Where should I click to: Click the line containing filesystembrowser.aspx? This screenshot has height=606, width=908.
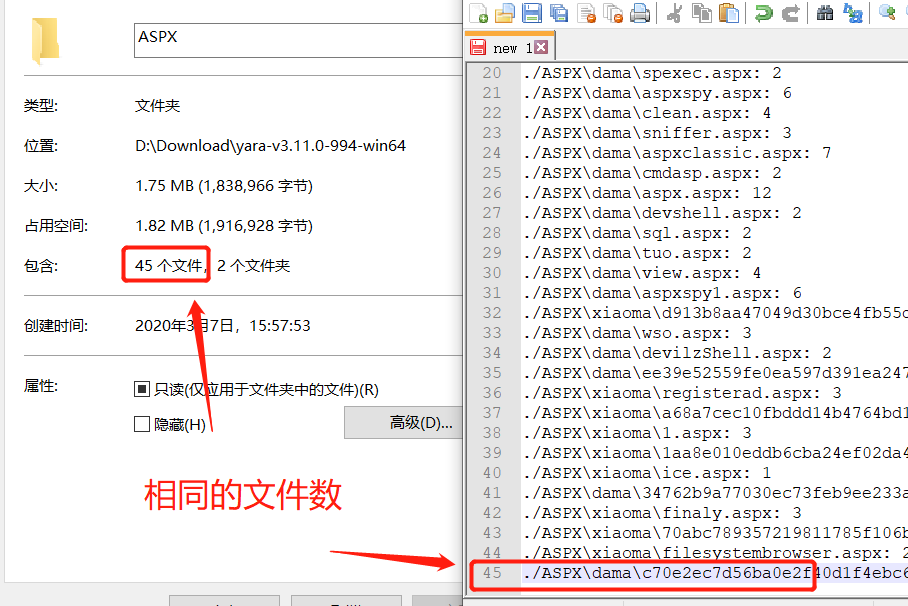[715, 553]
